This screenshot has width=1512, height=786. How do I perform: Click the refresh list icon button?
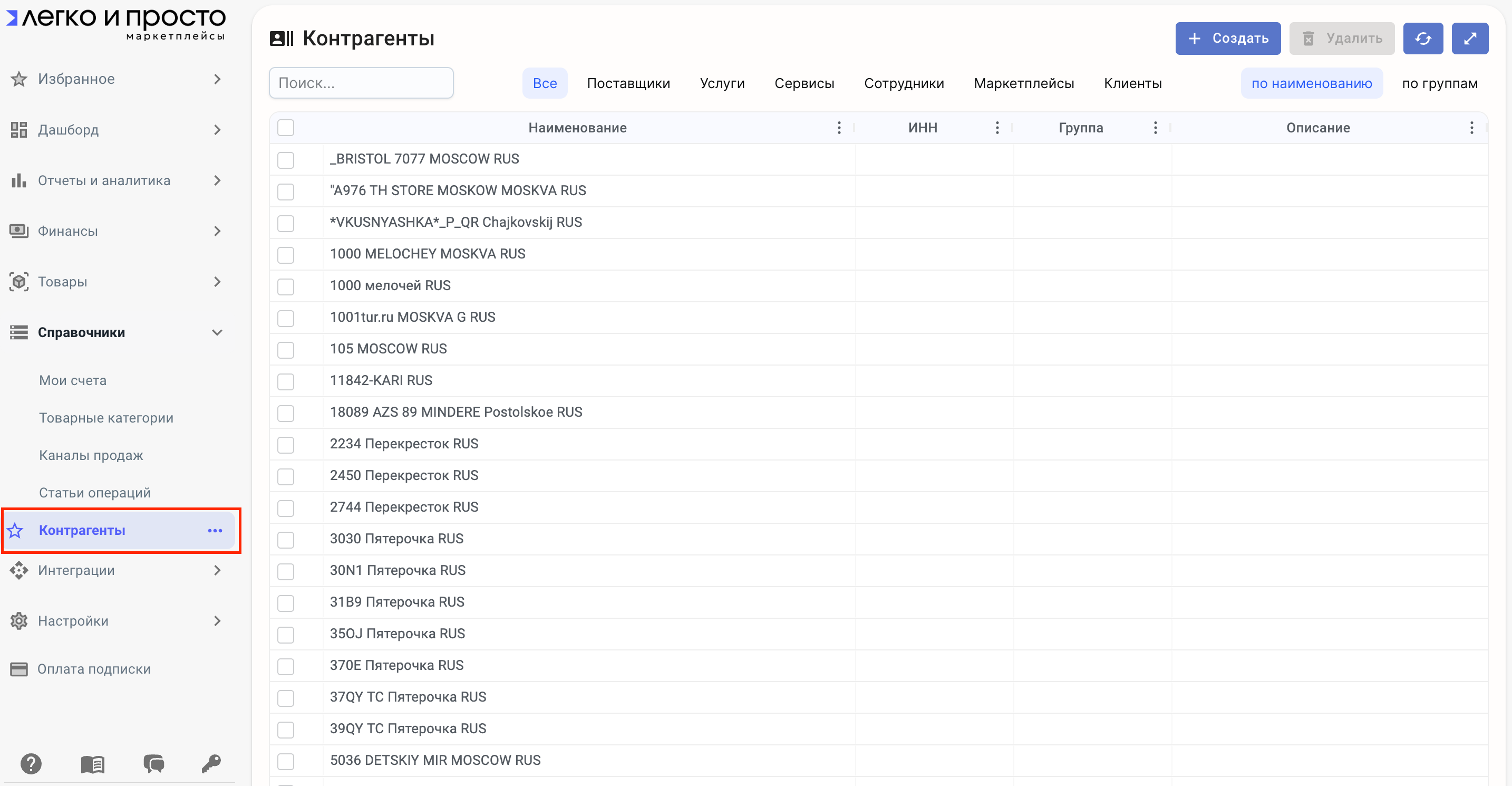coord(1422,39)
